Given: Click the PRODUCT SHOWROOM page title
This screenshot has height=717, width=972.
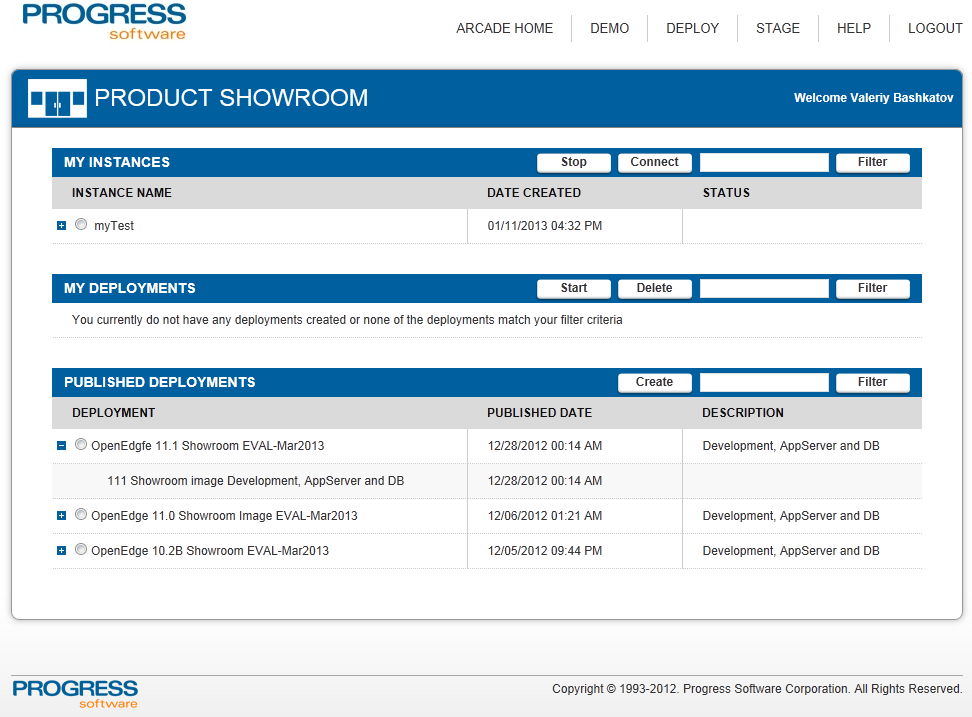Looking at the screenshot, I should (231, 98).
